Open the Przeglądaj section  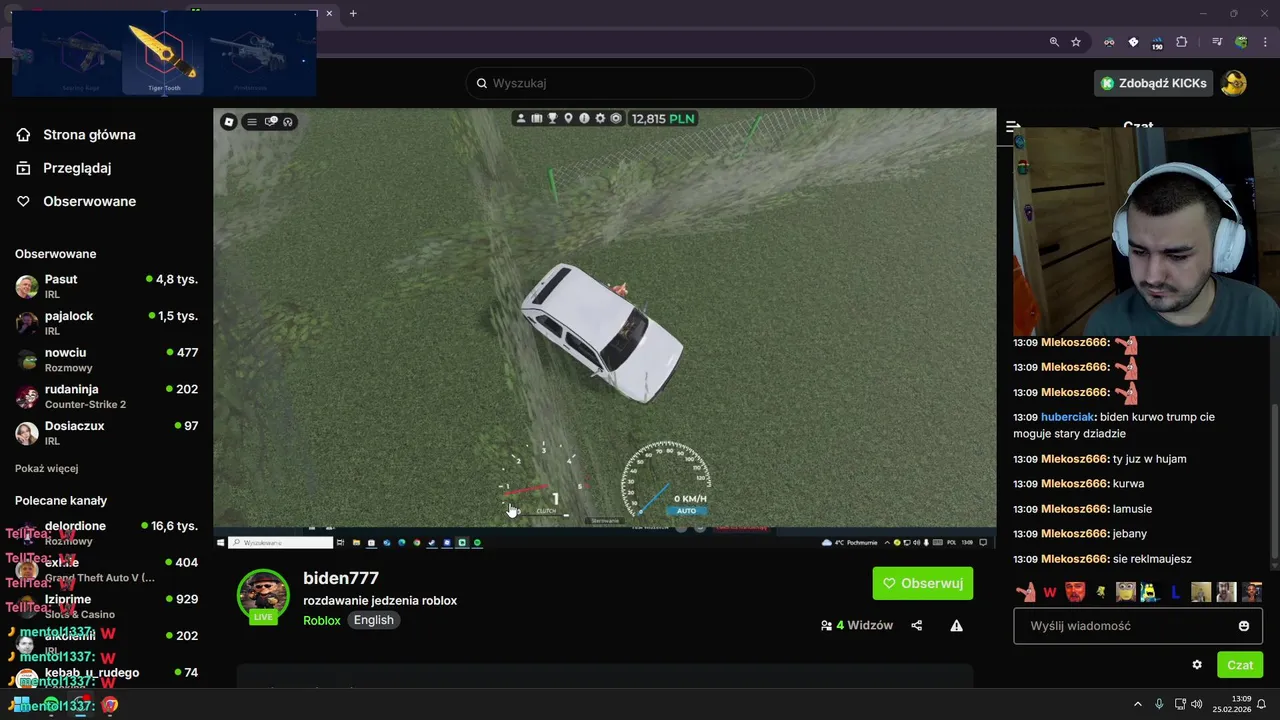coord(77,168)
